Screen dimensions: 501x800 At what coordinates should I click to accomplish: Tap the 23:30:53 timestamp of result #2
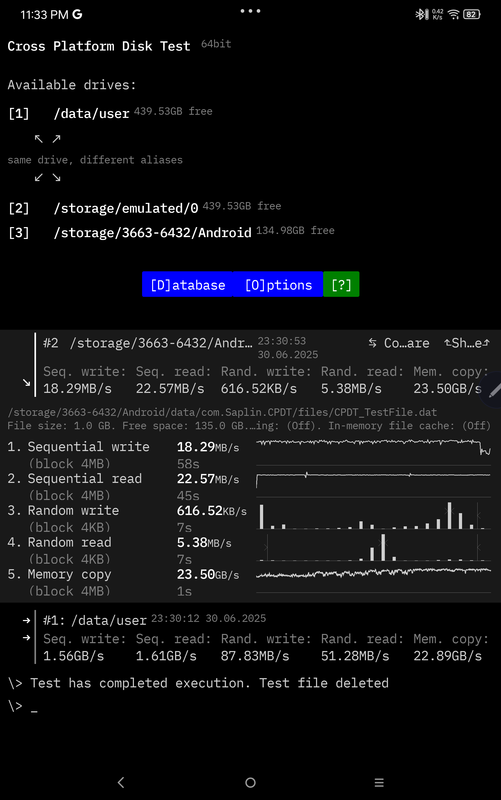pos(282,341)
